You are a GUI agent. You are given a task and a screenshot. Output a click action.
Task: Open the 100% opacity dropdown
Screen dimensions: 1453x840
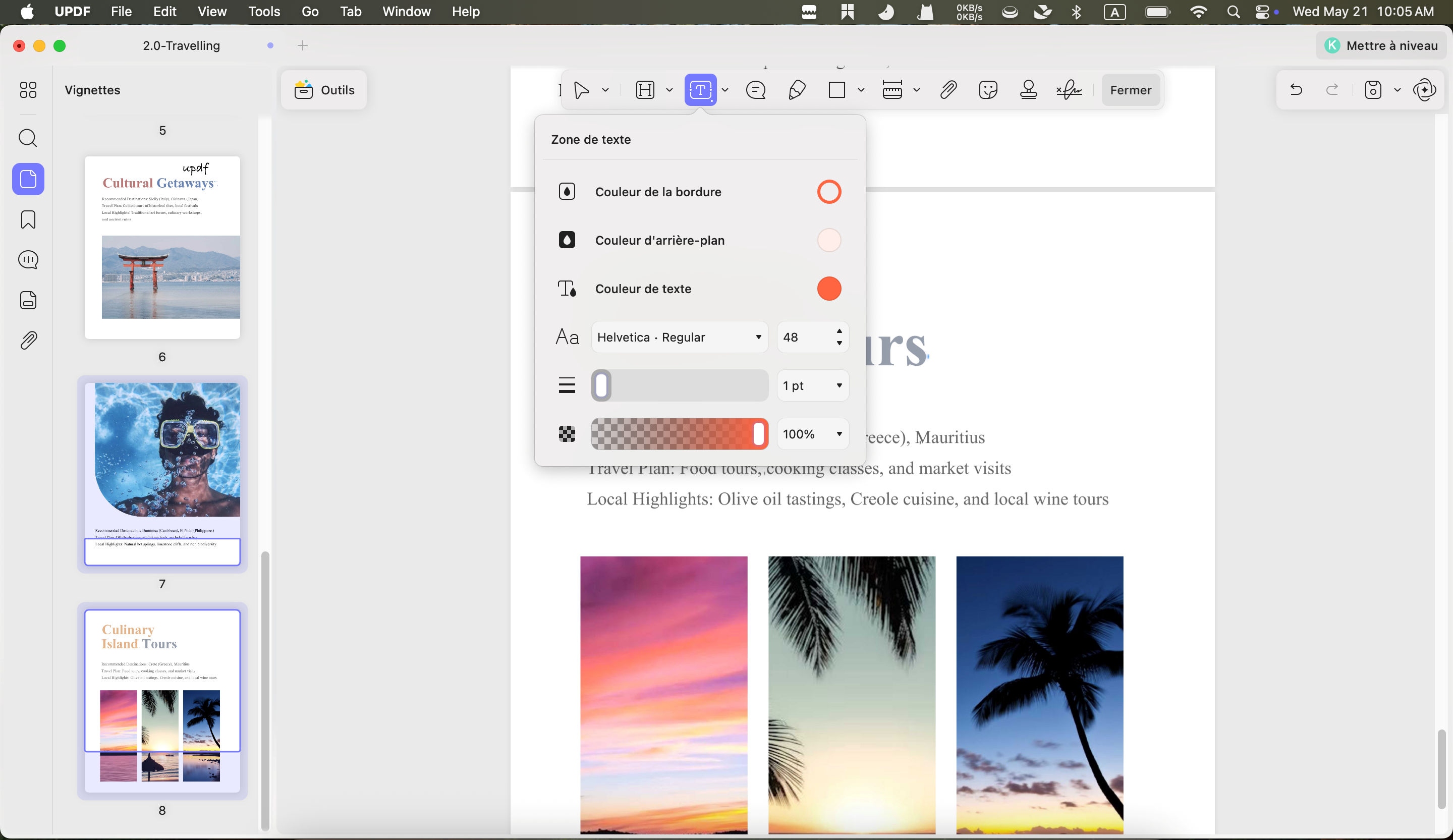[x=812, y=434]
